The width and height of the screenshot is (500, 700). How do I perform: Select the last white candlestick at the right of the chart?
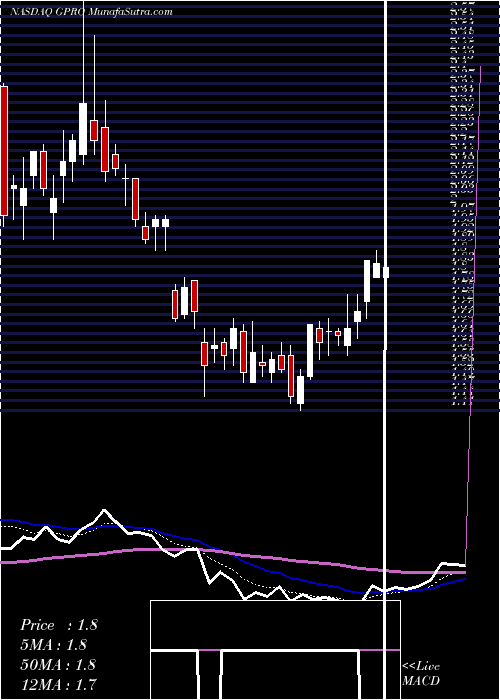pyautogui.click(x=386, y=272)
